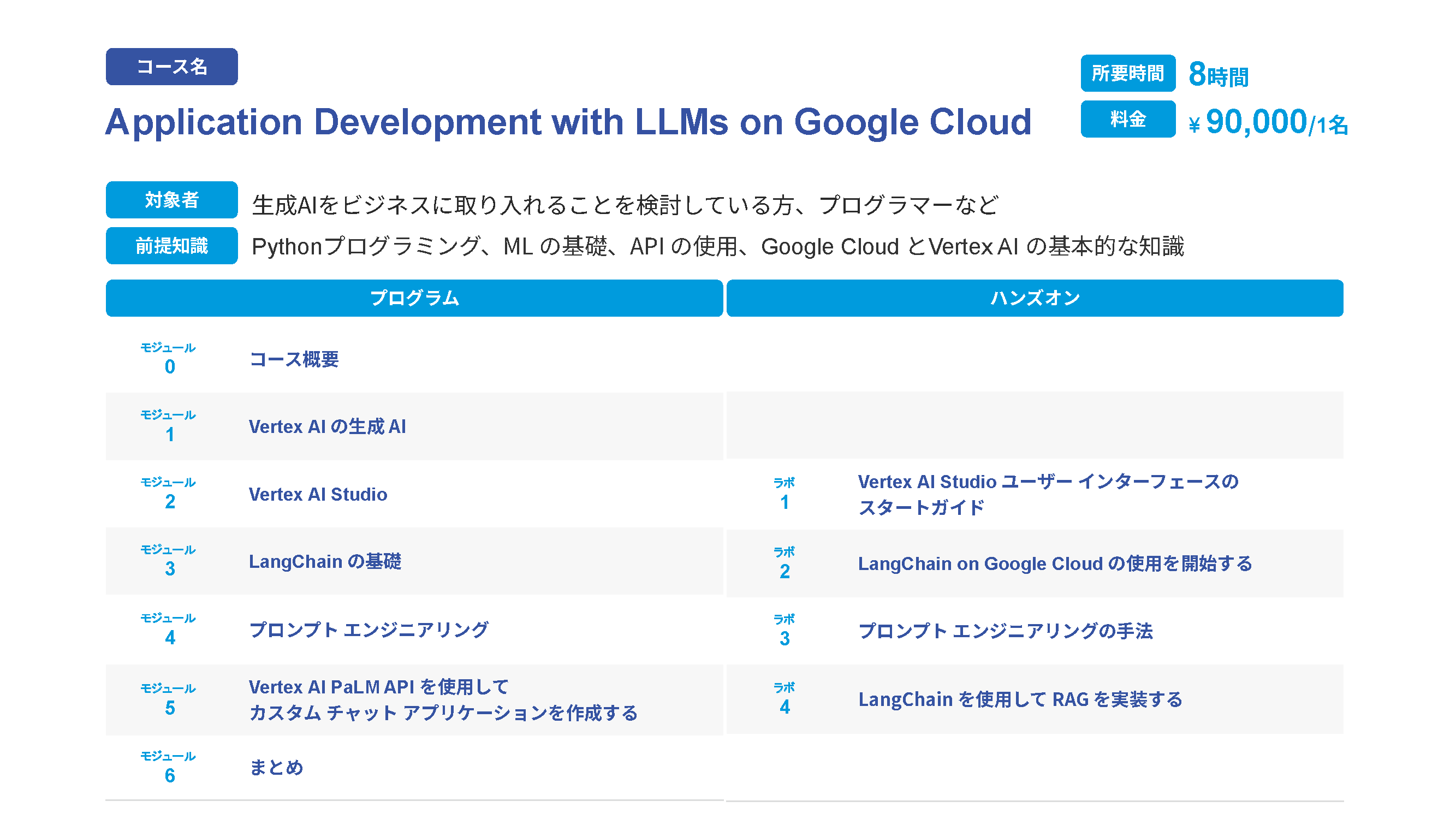Click the course title Application Development with LLMs
The width and height of the screenshot is (1456, 819).
coord(567,122)
